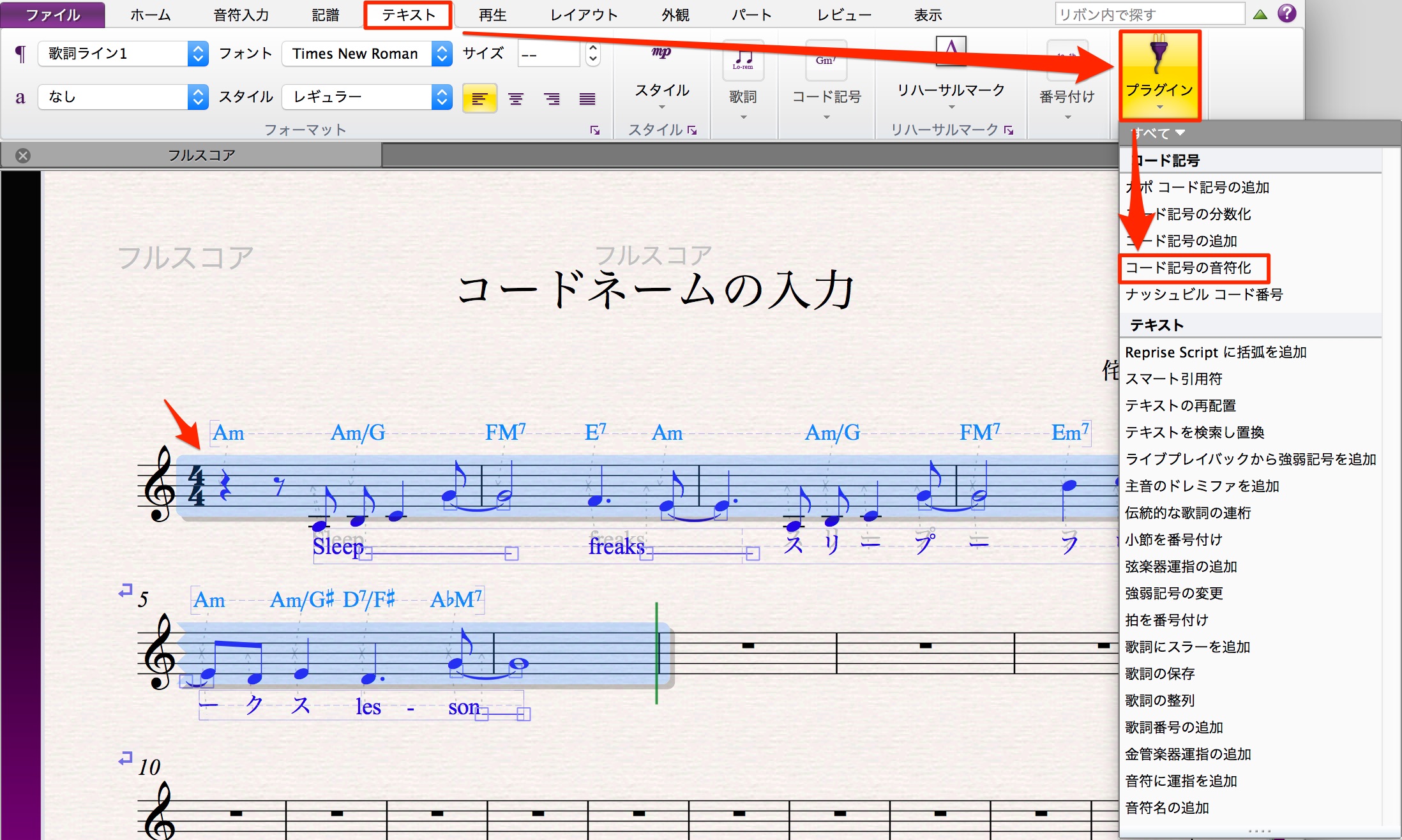Image resolution: width=1402 pixels, height=840 pixels.
Task: Expand the 番号付け button arrow
Action: pyautogui.click(x=1067, y=117)
